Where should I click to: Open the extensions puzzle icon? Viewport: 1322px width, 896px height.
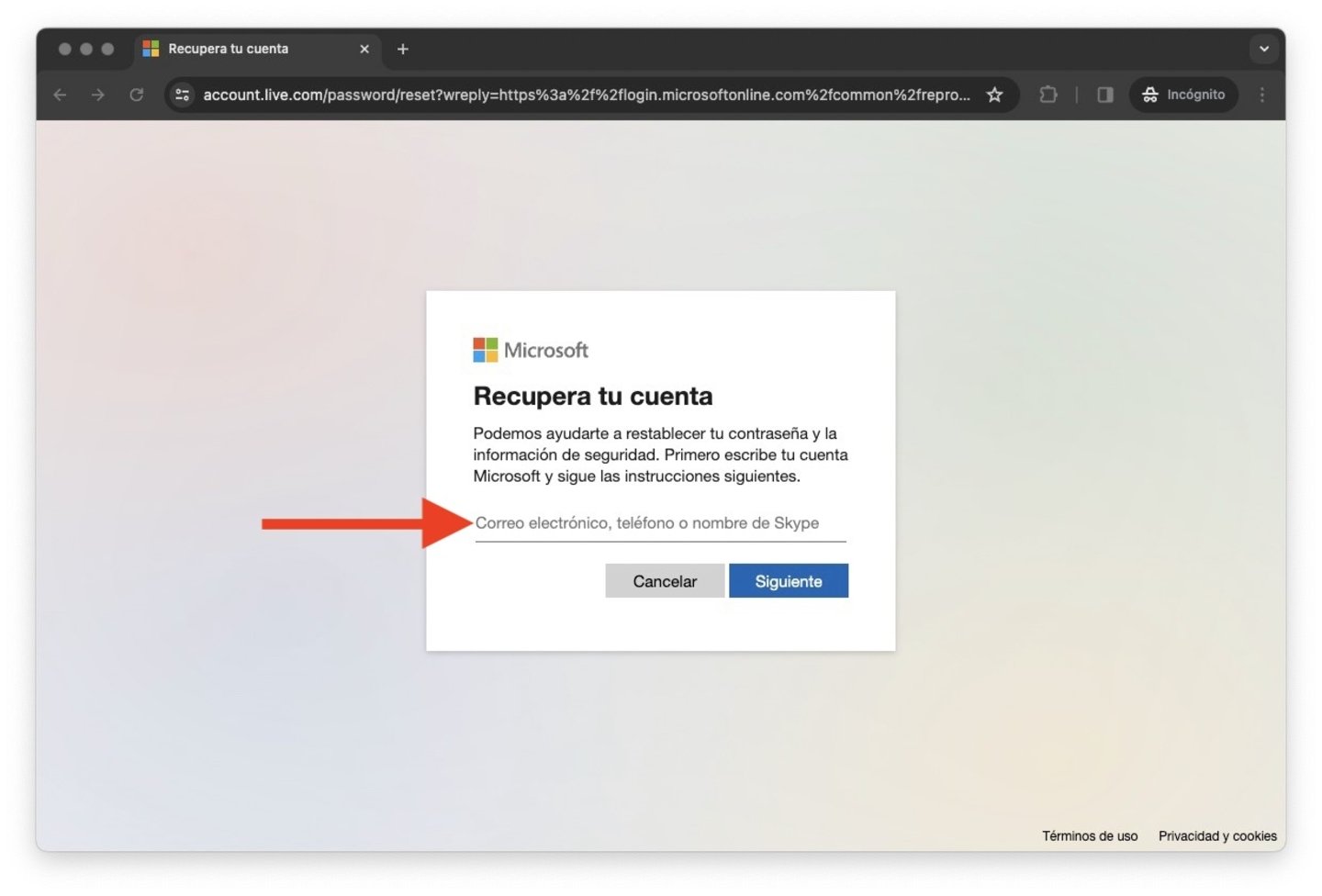coord(1048,95)
